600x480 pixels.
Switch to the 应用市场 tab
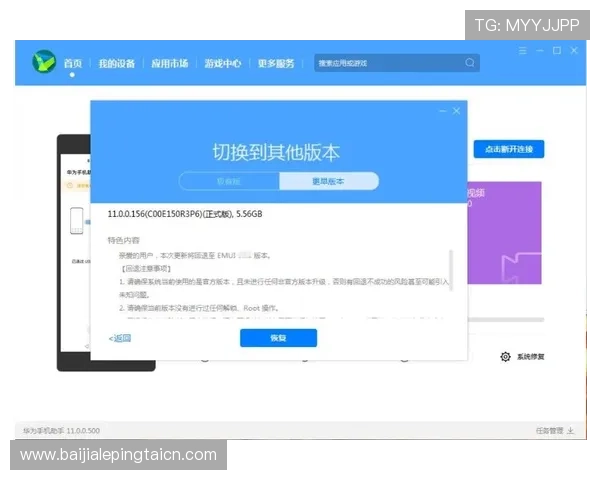click(170, 63)
